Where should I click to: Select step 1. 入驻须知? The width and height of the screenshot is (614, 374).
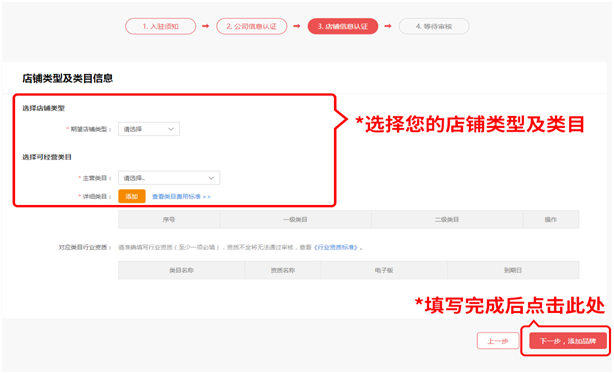161,26
